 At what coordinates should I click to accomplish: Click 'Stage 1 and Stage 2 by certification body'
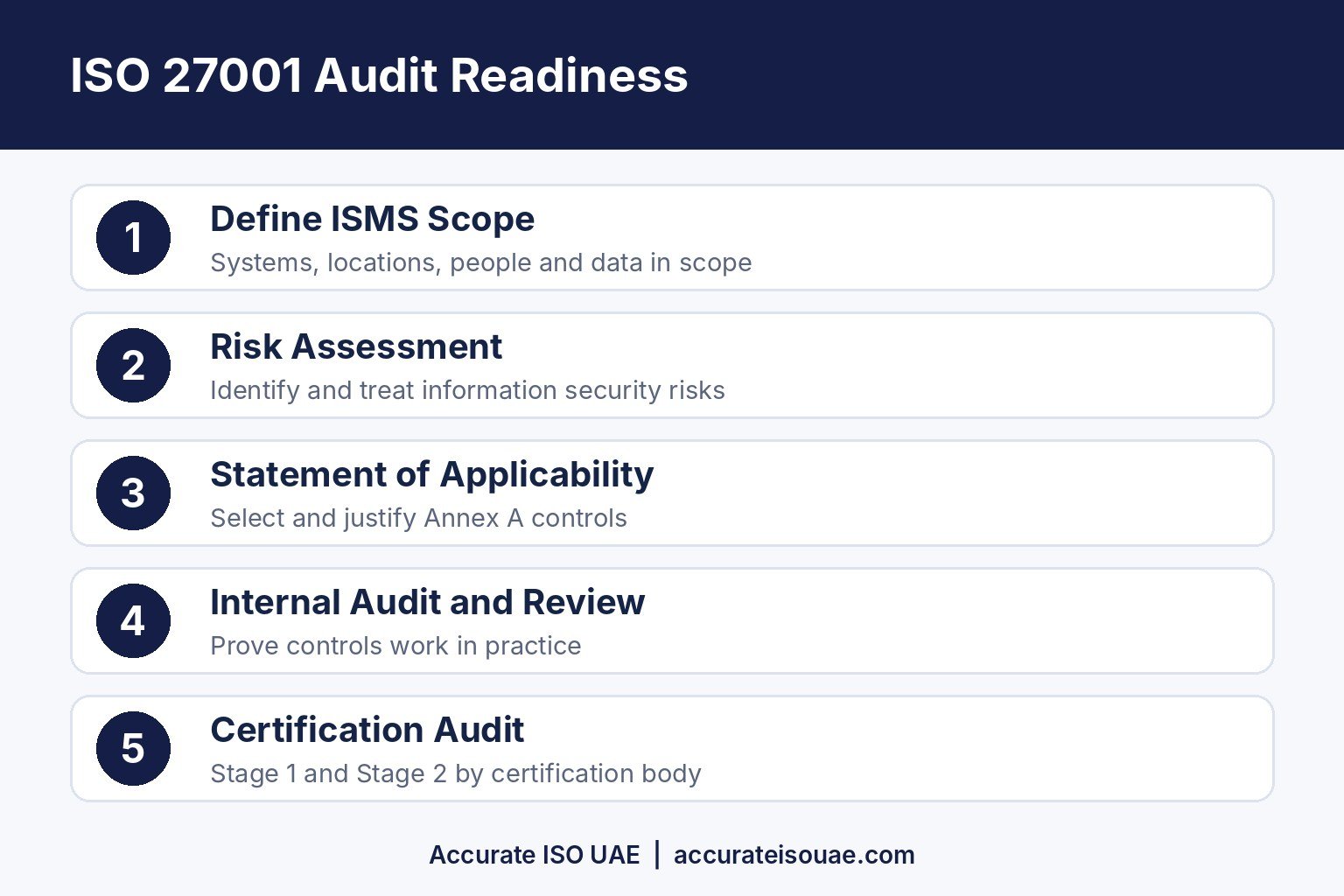(x=455, y=773)
